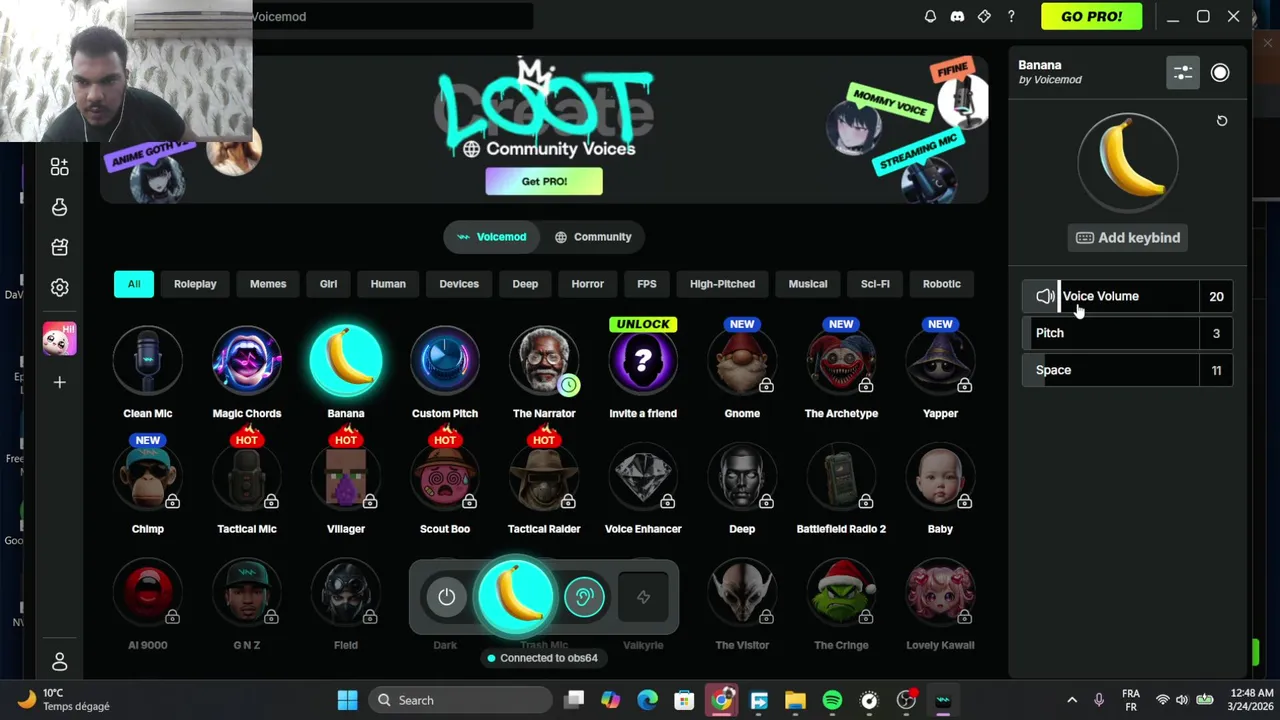
Task: Pick the G N Z voice
Action: click(247, 593)
